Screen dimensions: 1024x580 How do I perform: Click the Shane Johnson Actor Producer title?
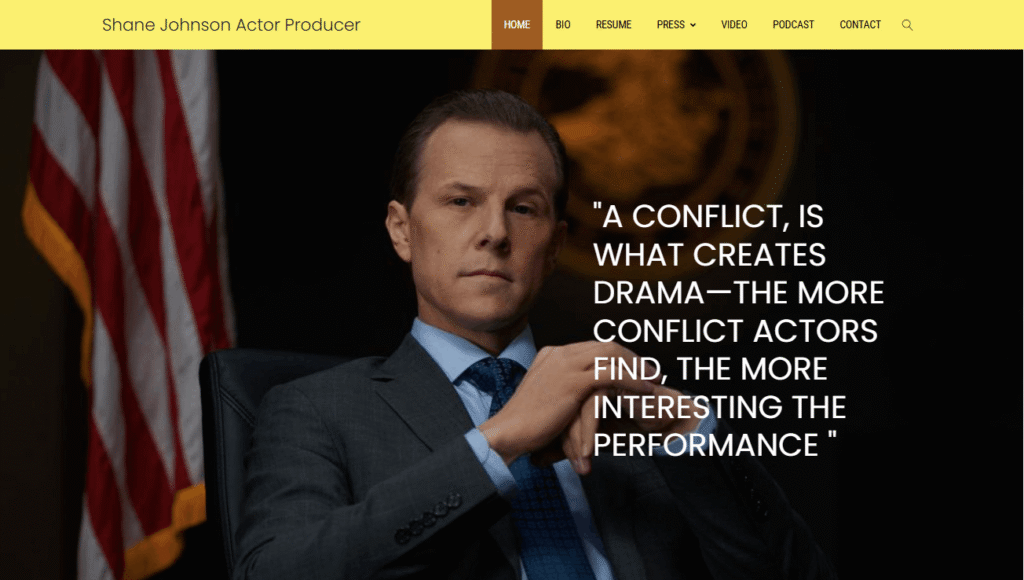coord(231,25)
